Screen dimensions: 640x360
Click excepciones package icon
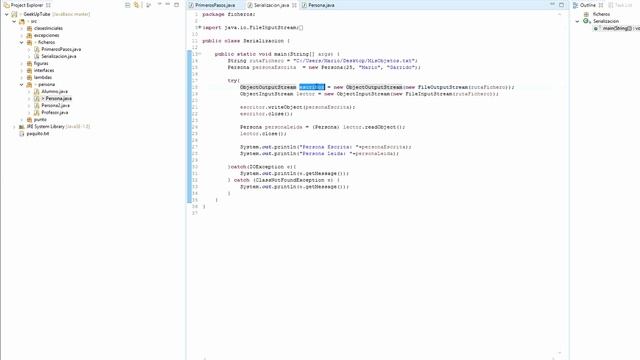coord(29,36)
